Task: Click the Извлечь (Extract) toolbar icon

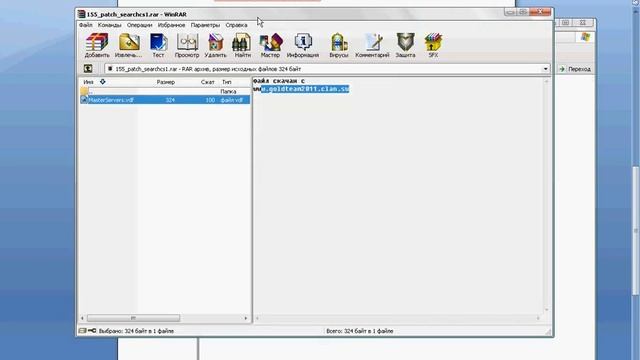Action: point(129,45)
